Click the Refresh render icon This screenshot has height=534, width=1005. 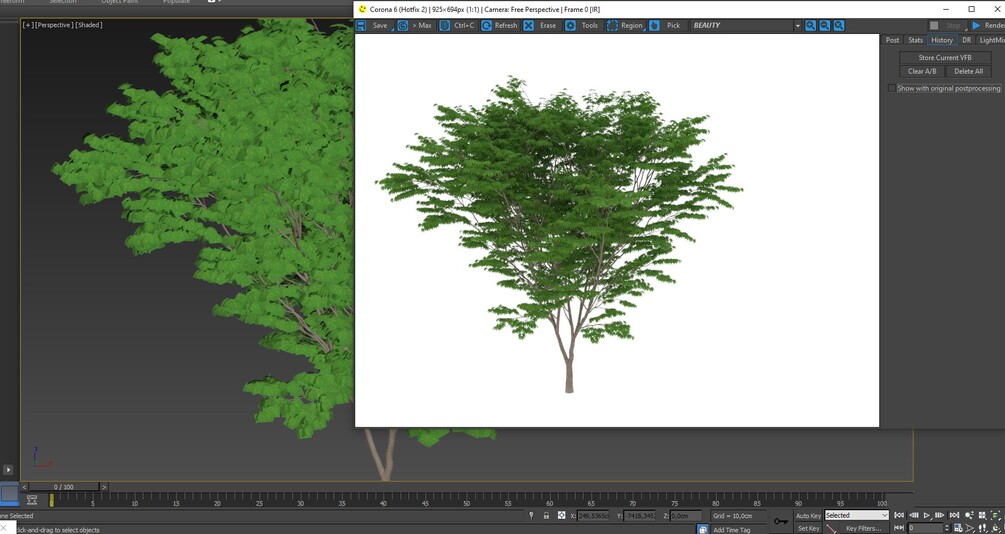(486, 26)
